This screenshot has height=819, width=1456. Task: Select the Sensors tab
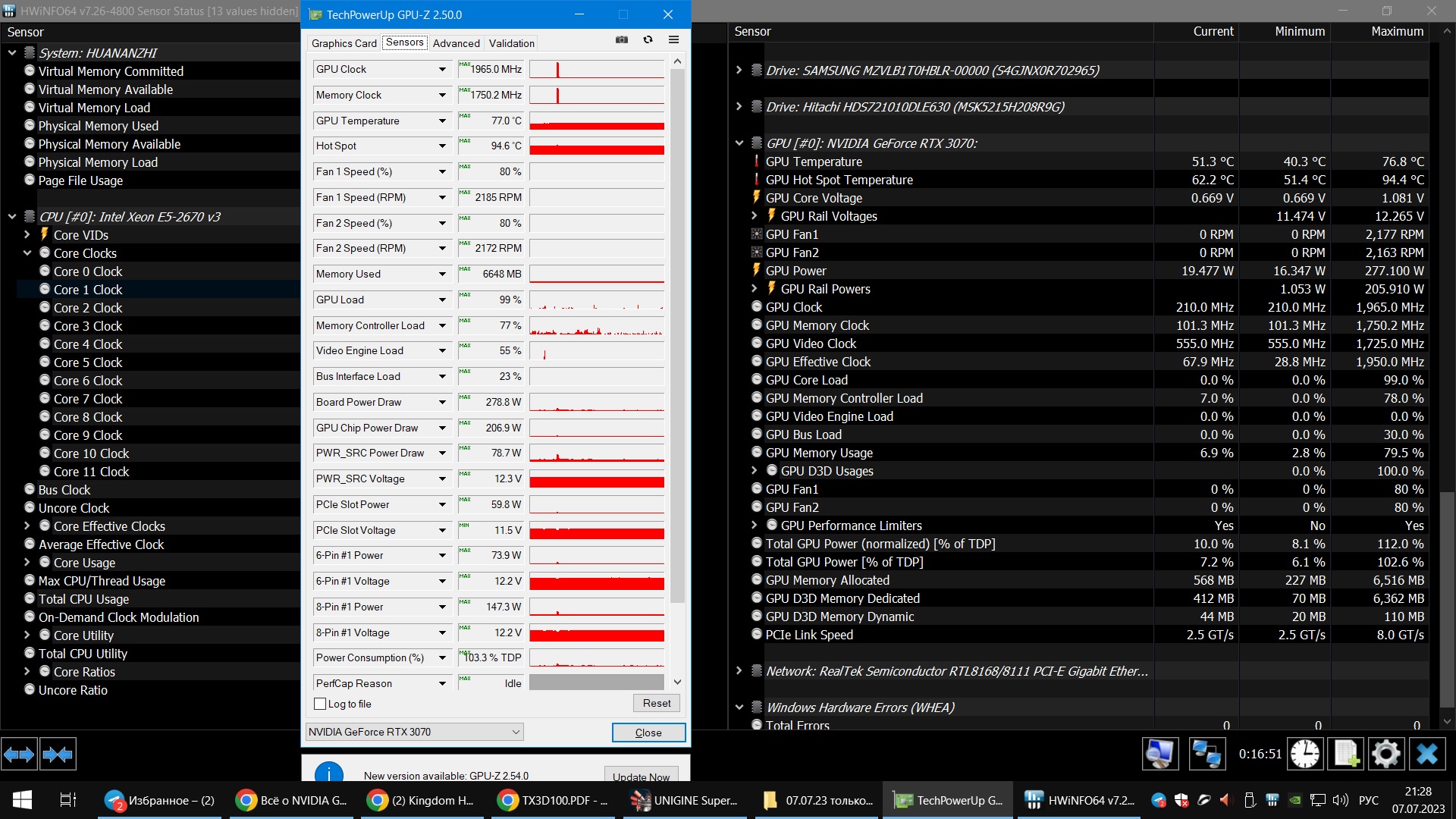point(404,42)
